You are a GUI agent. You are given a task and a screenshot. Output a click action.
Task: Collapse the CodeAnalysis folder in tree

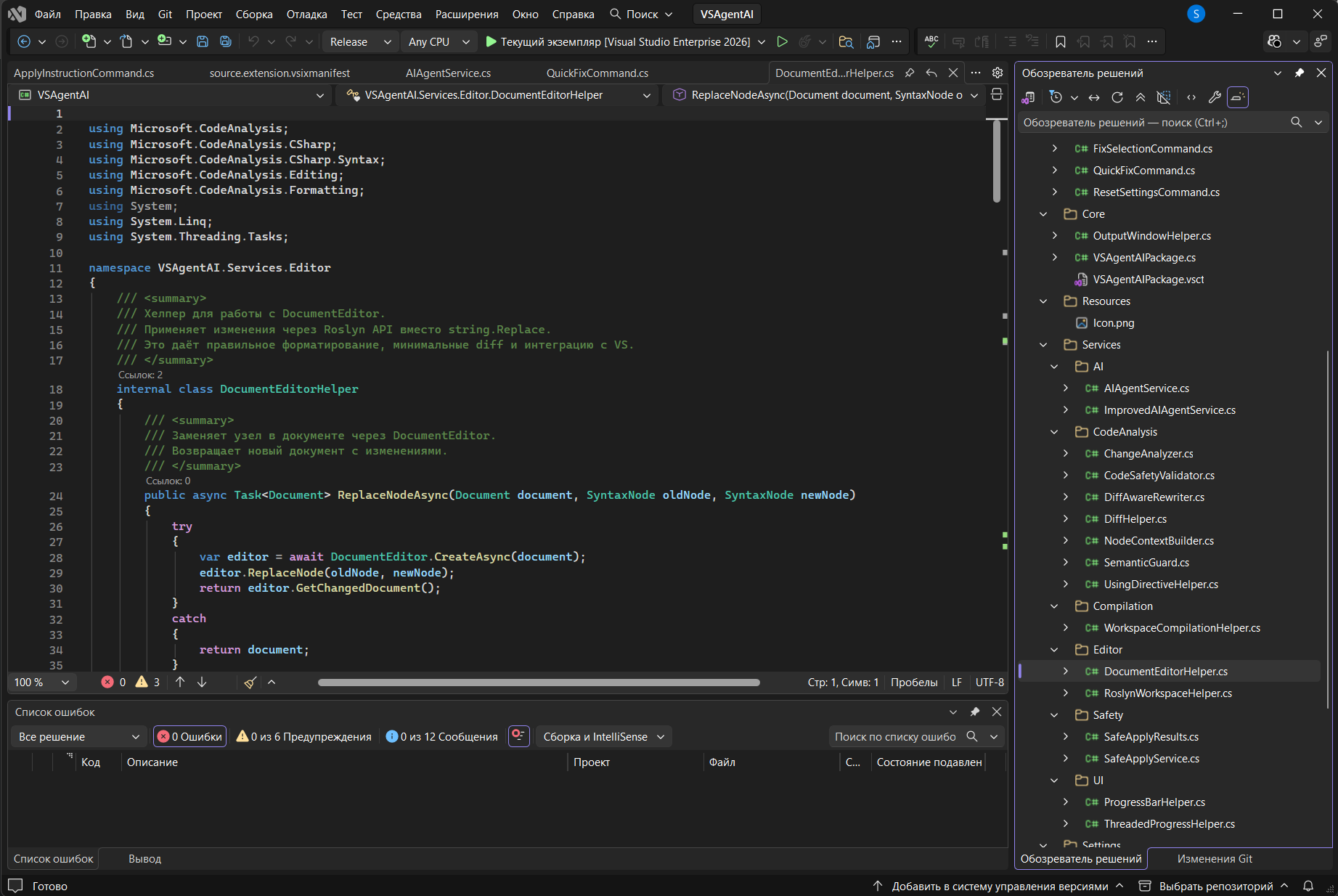[1054, 432]
